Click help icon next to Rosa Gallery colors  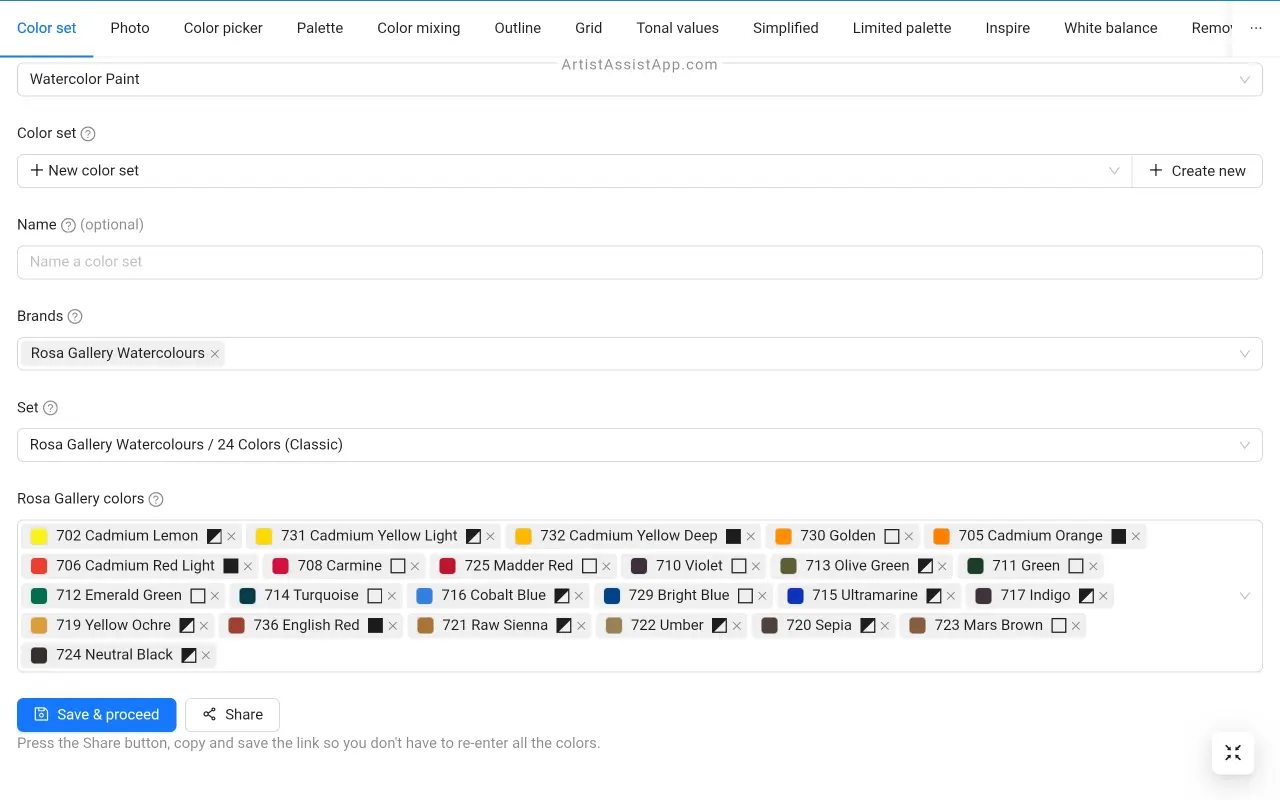(156, 499)
